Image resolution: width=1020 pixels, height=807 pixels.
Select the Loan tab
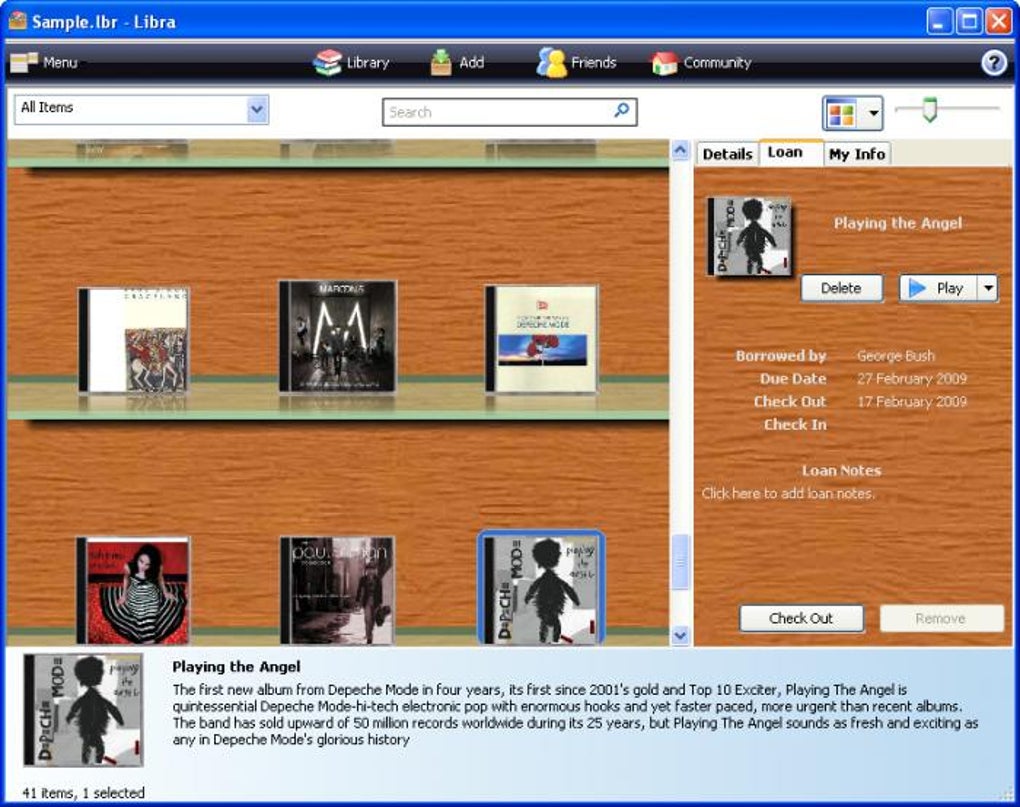(785, 152)
